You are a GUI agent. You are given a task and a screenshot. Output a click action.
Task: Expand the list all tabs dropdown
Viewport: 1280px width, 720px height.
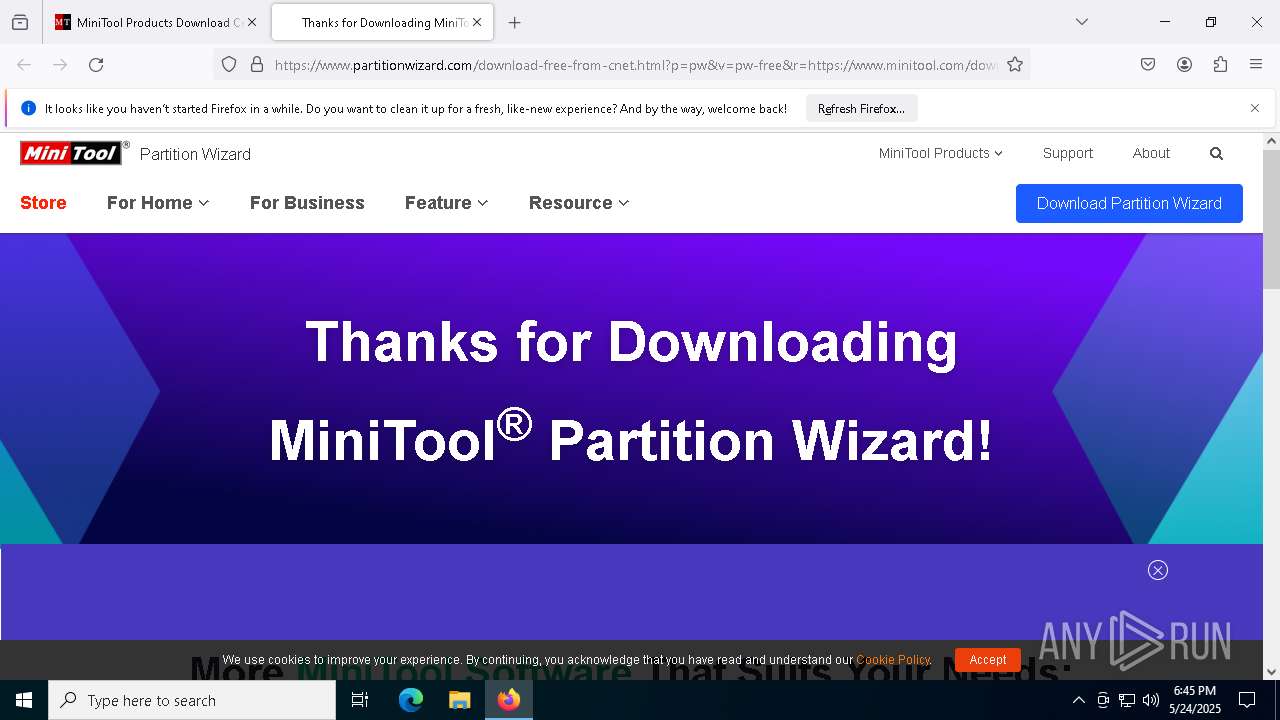pyautogui.click(x=1081, y=22)
